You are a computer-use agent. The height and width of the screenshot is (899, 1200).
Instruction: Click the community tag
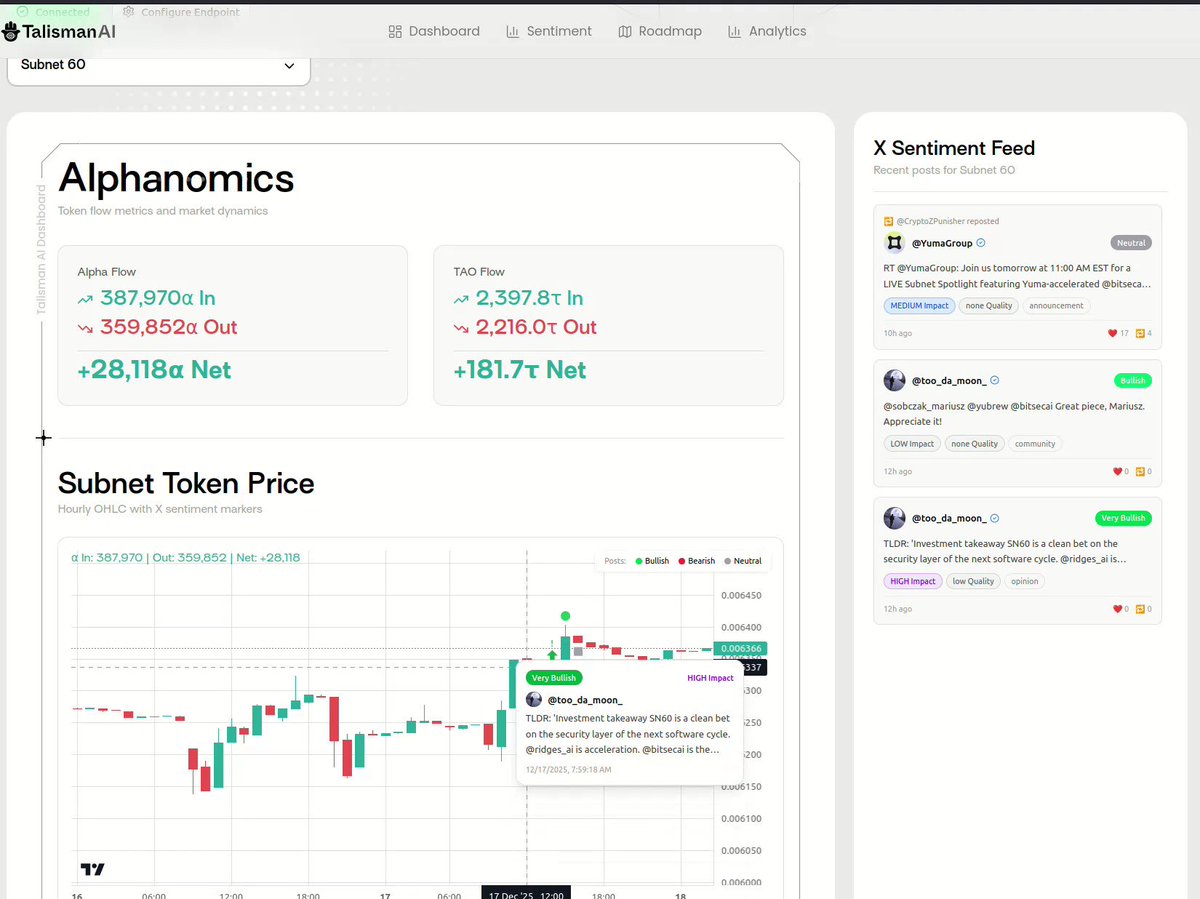coord(1035,444)
